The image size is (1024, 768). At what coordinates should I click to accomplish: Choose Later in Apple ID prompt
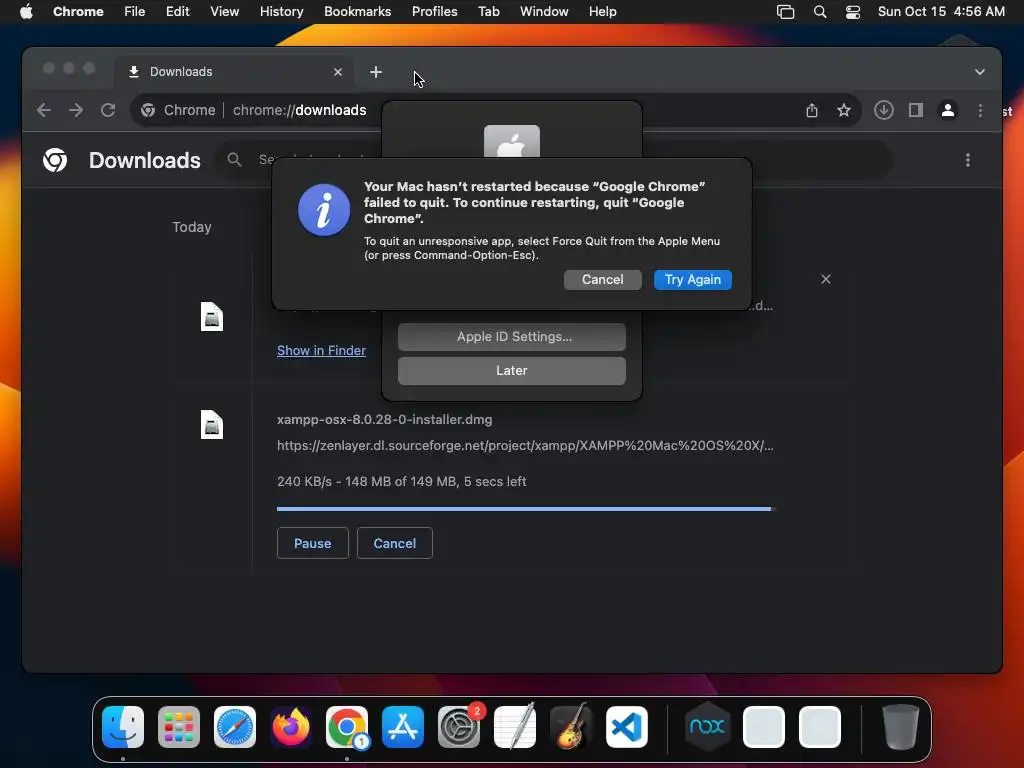(511, 371)
